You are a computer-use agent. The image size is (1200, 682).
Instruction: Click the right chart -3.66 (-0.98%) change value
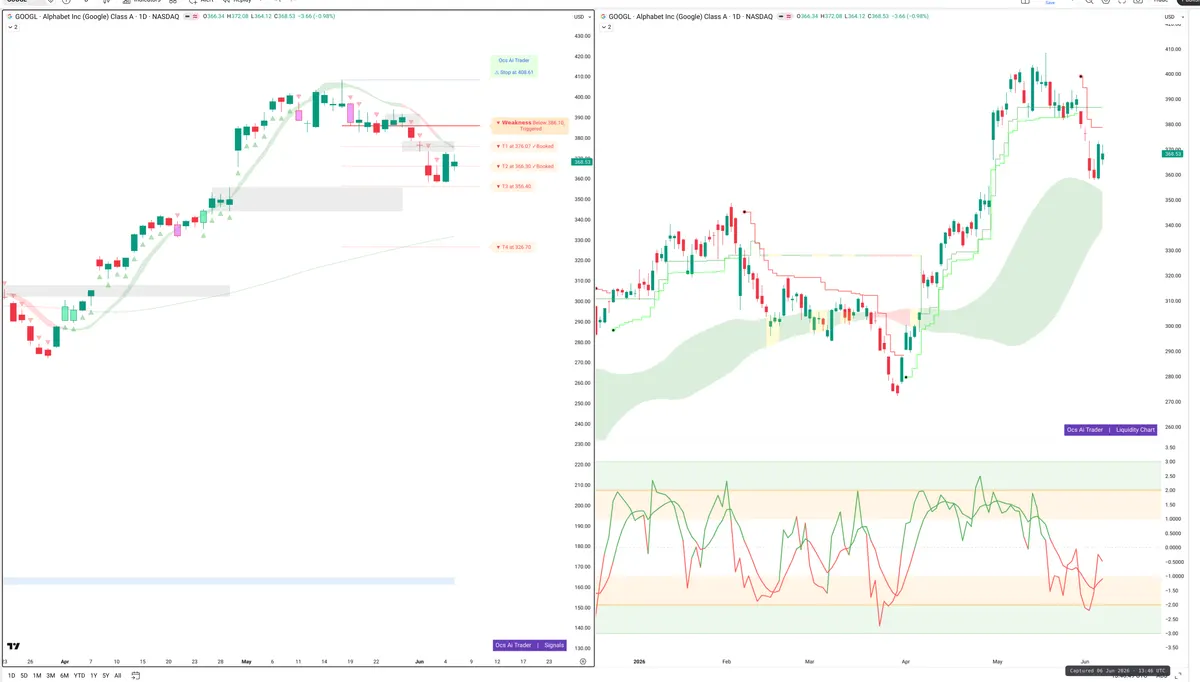pos(908,17)
